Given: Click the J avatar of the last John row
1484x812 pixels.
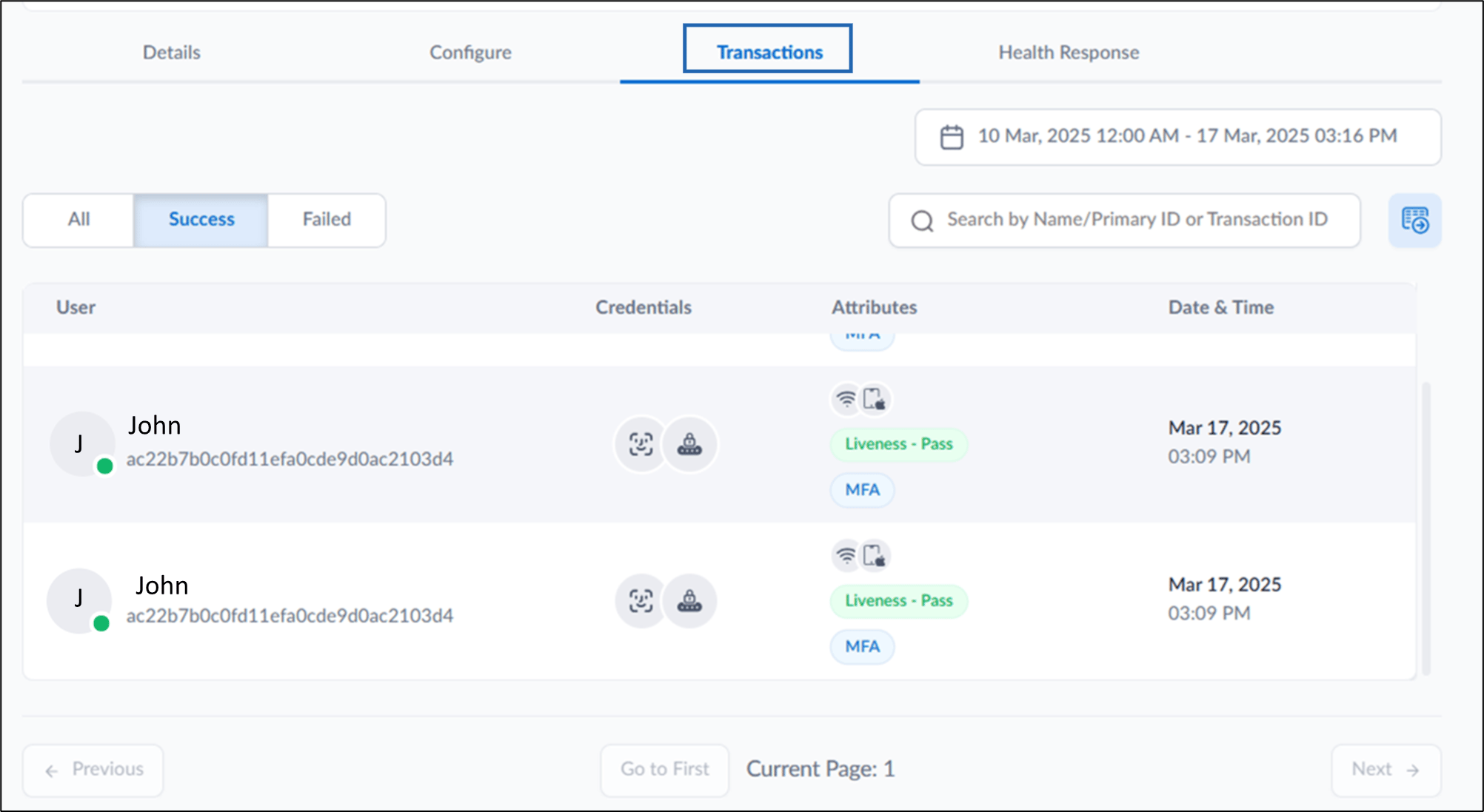Looking at the screenshot, I should [79, 600].
